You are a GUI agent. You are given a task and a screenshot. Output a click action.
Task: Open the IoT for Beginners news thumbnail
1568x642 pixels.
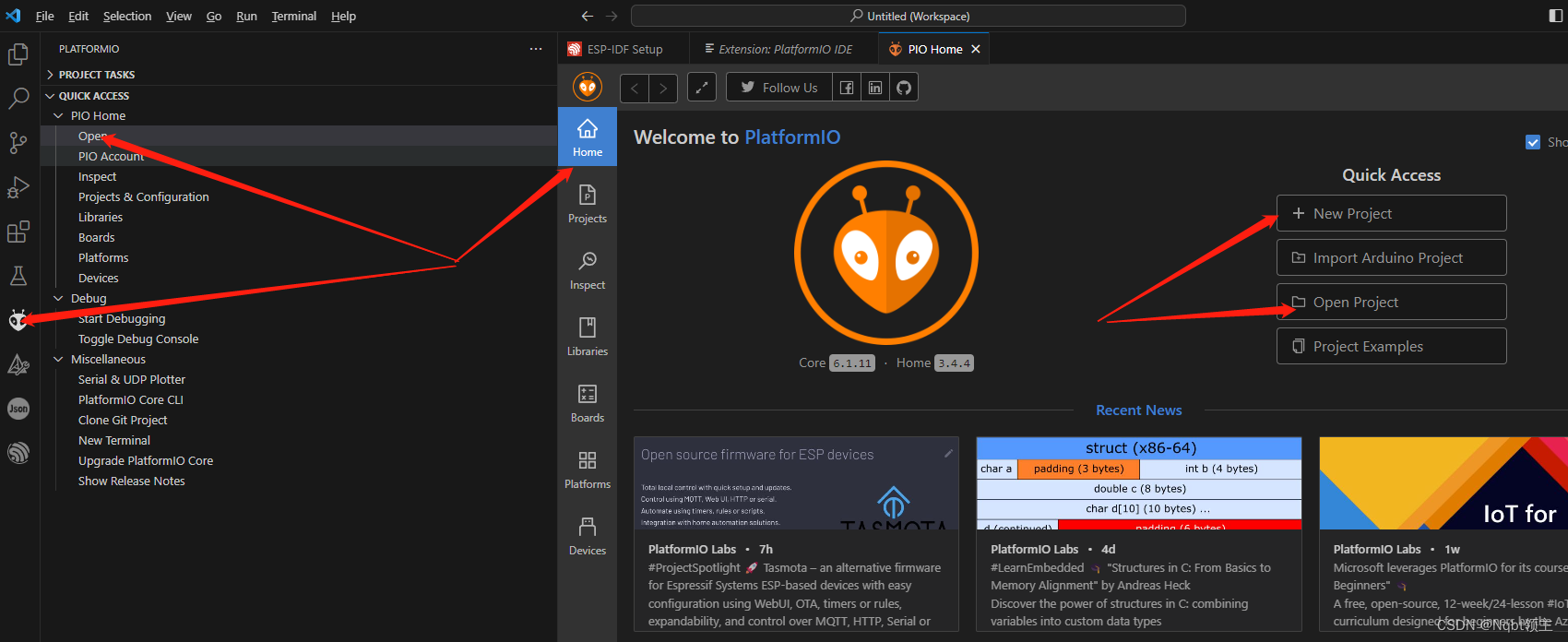pyautogui.click(x=1443, y=482)
